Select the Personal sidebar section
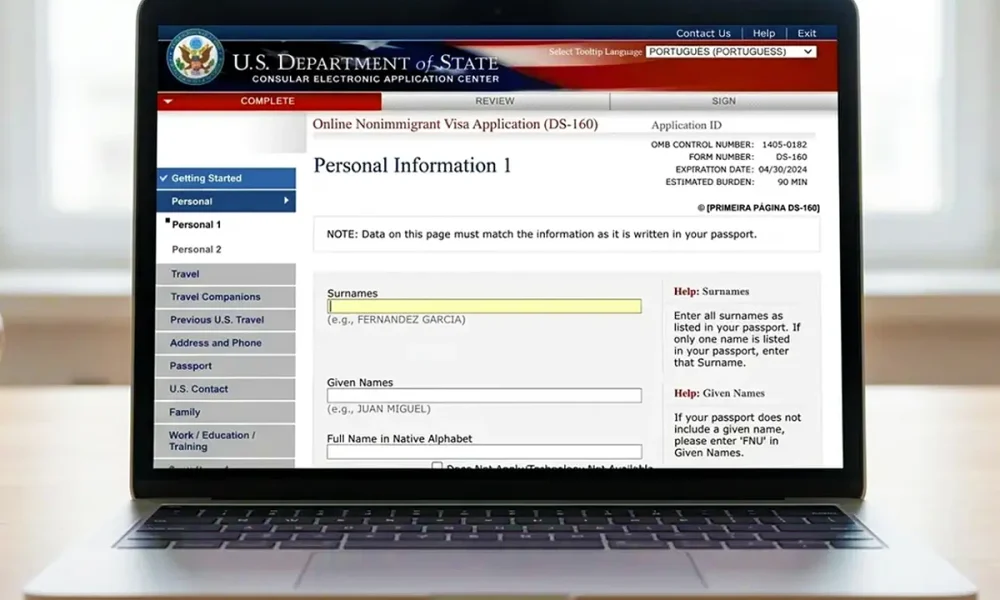This screenshot has width=1000, height=600. [x=226, y=201]
